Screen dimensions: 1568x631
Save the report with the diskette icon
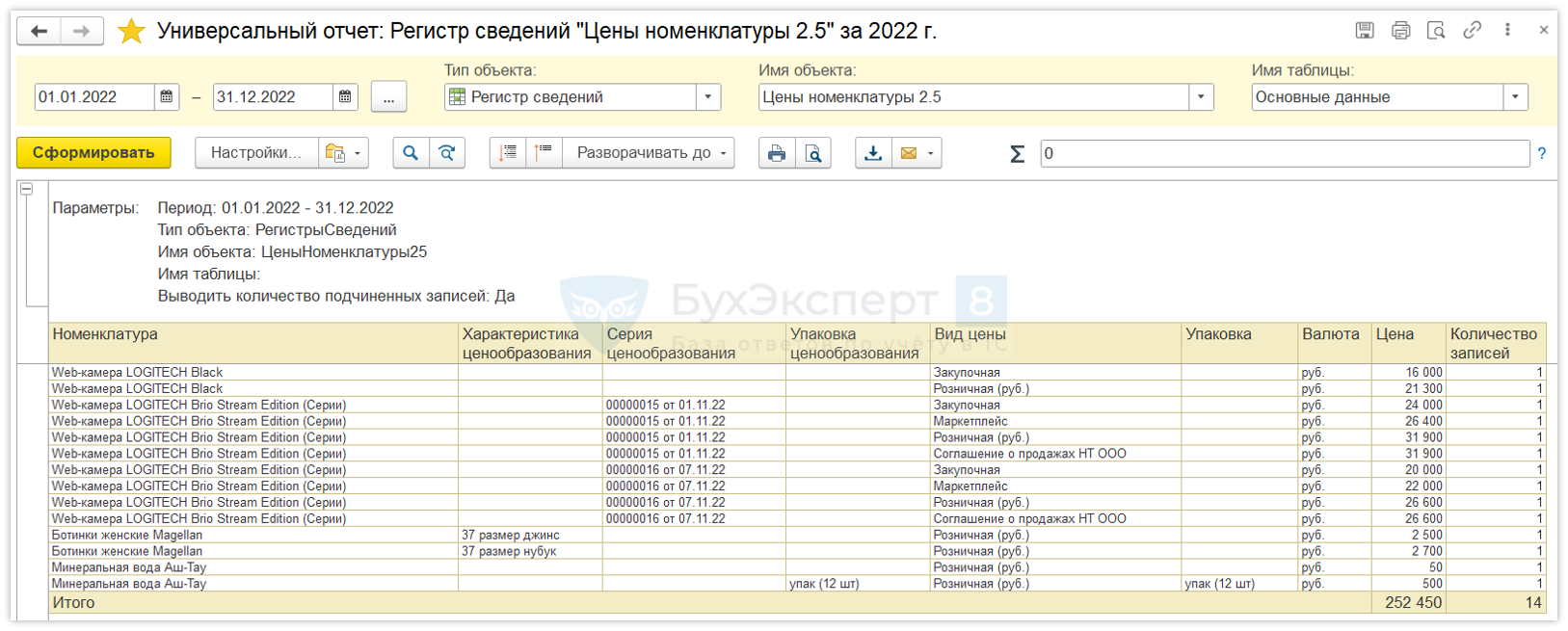(x=1365, y=30)
